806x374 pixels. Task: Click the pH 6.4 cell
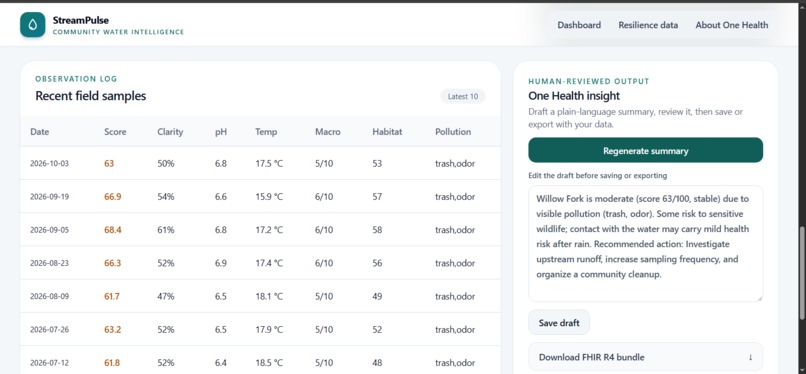click(x=221, y=363)
